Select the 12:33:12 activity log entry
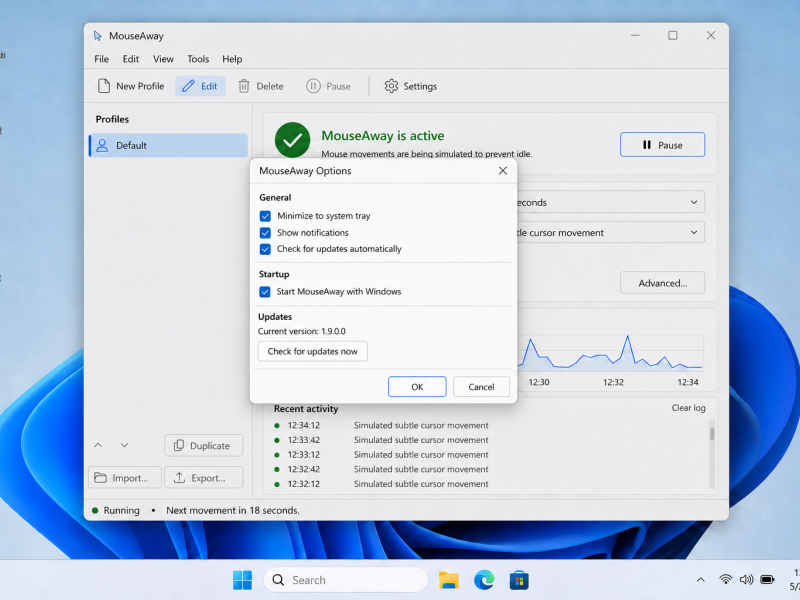This screenshot has height=600, width=800. click(x=382, y=455)
